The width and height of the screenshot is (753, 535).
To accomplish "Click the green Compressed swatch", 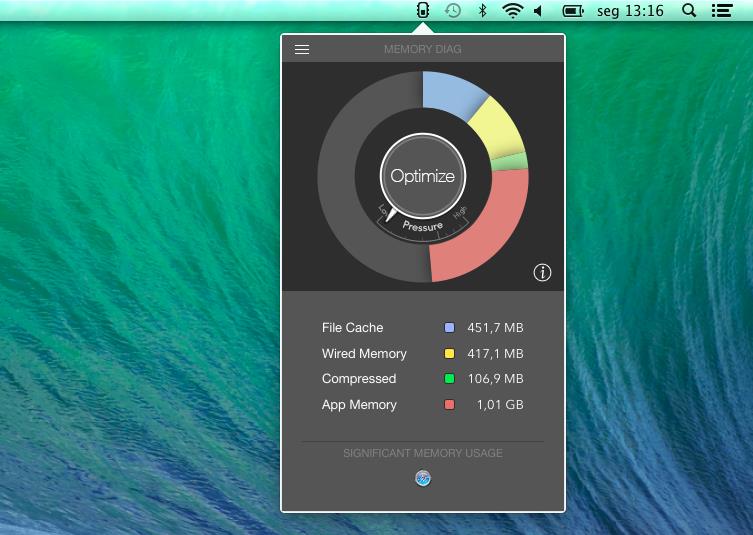I will (450, 379).
